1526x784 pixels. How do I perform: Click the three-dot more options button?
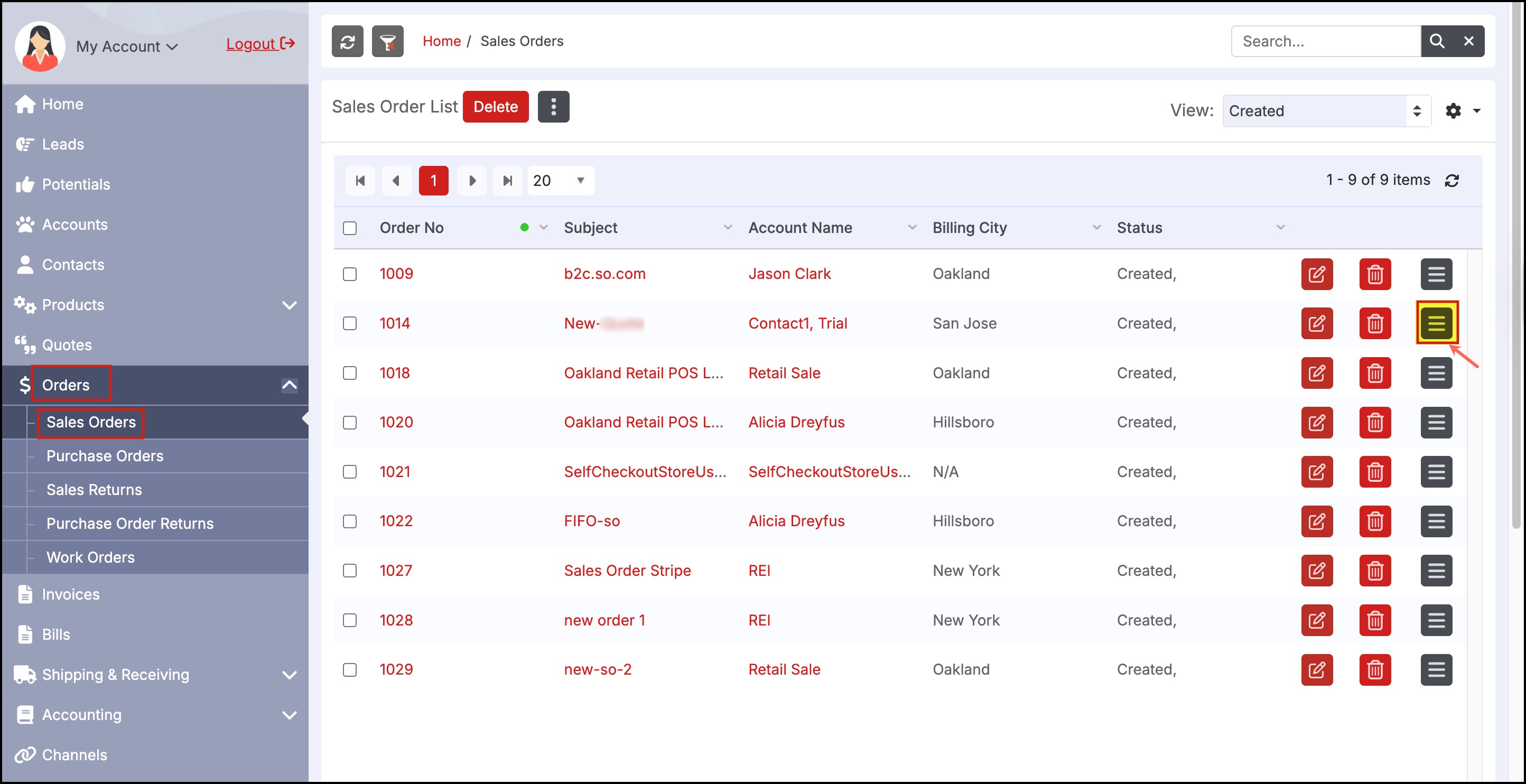[x=553, y=107]
